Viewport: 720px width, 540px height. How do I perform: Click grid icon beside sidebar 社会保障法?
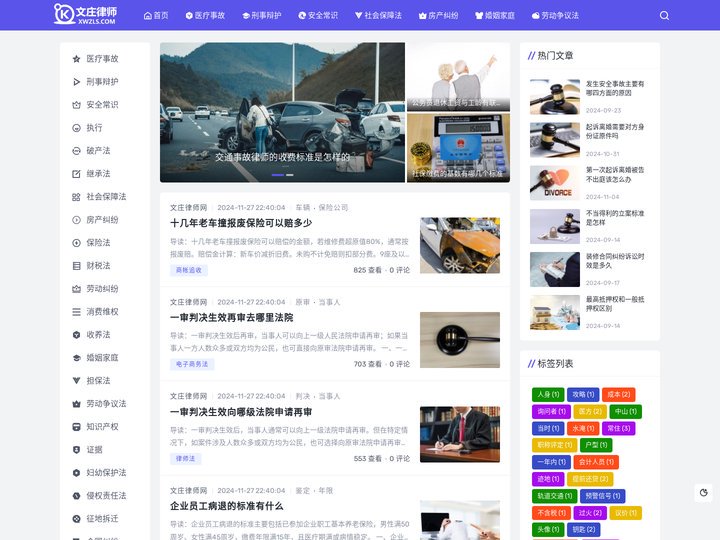point(76,197)
